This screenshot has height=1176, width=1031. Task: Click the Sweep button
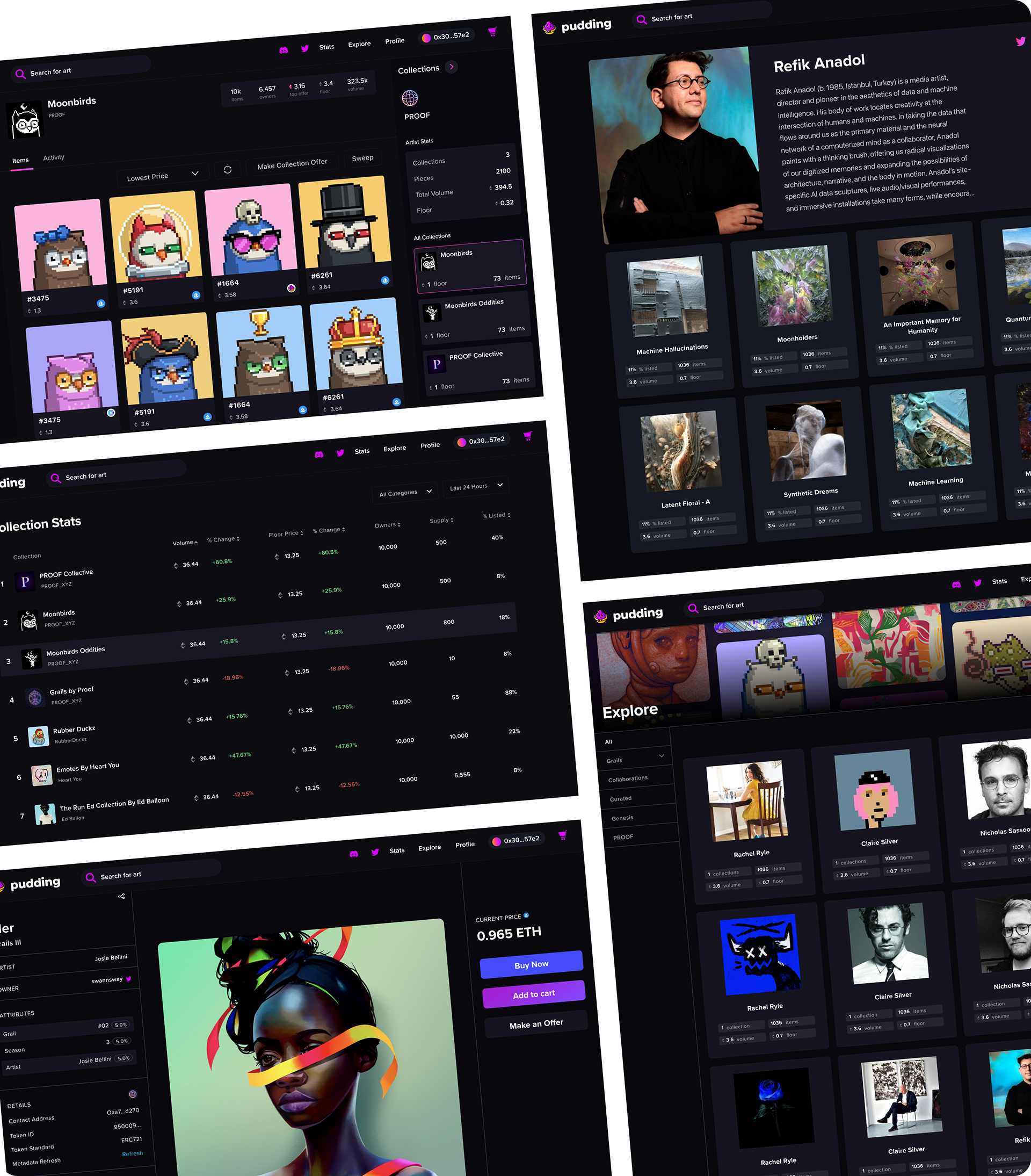click(363, 157)
